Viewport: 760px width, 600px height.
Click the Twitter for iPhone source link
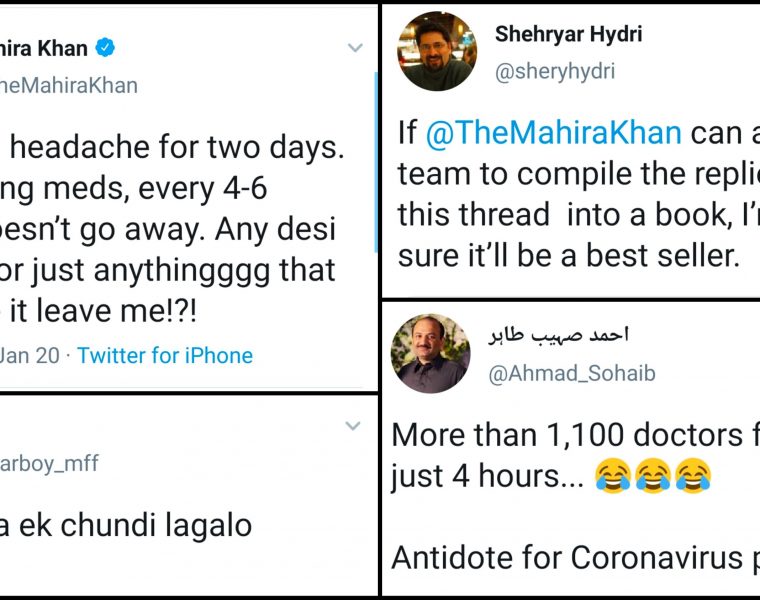coord(165,355)
